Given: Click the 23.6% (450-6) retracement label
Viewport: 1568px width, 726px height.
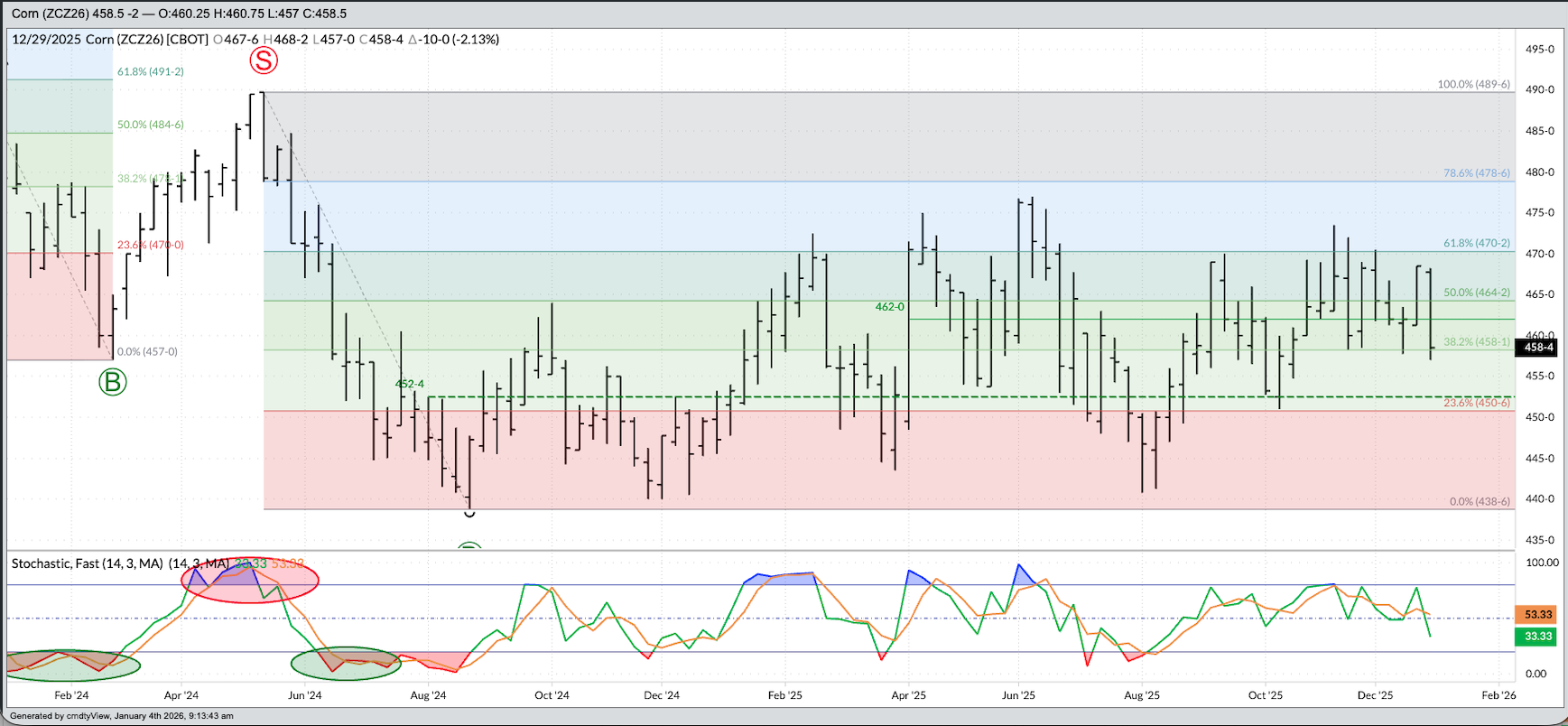Looking at the screenshot, I should tap(1476, 403).
